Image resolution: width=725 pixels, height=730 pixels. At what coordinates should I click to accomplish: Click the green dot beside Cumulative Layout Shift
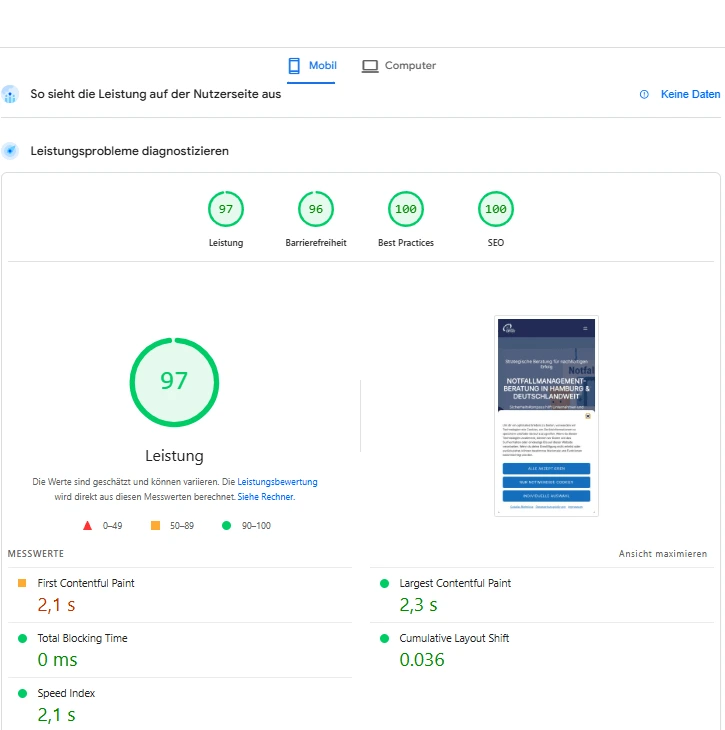(x=384, y=638)
